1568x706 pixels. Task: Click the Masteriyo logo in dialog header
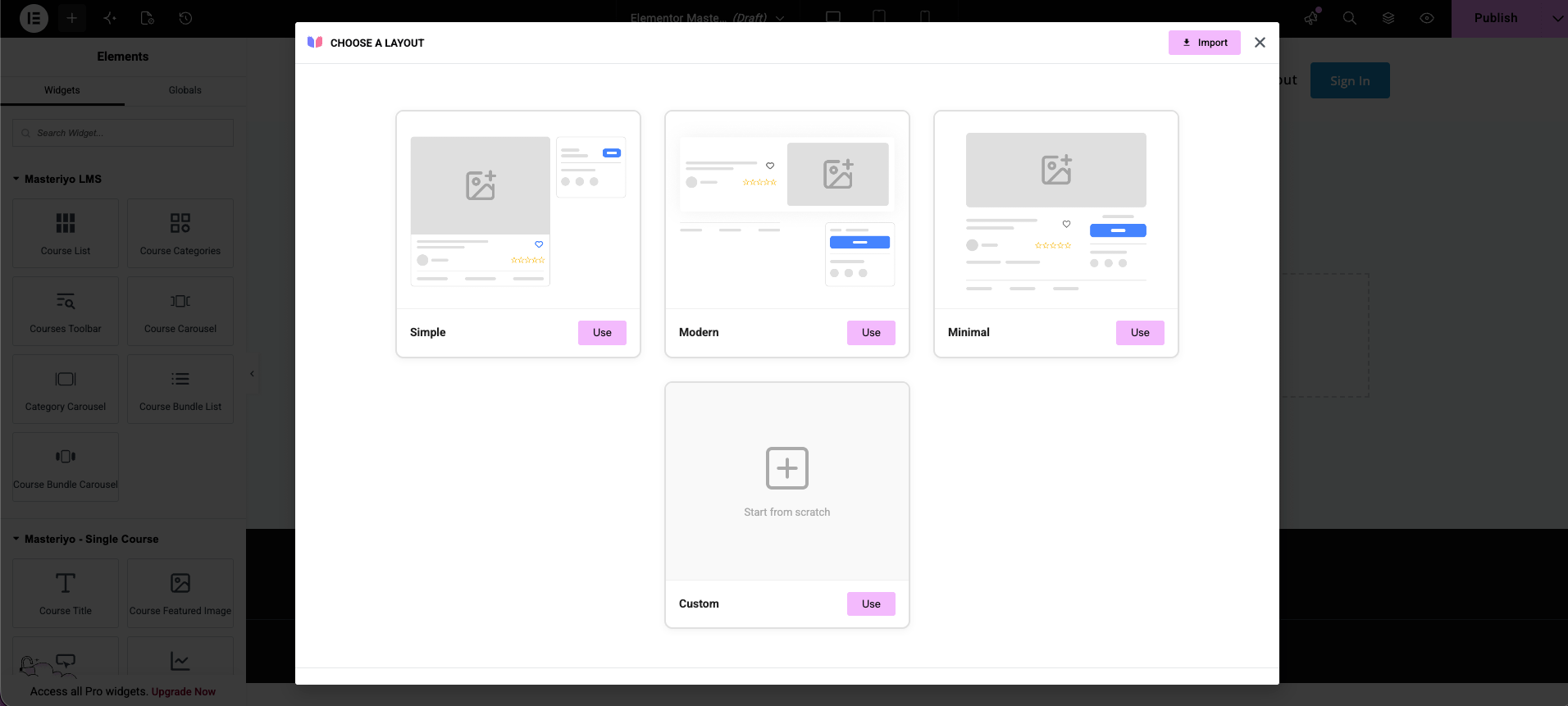coord(315,43)
